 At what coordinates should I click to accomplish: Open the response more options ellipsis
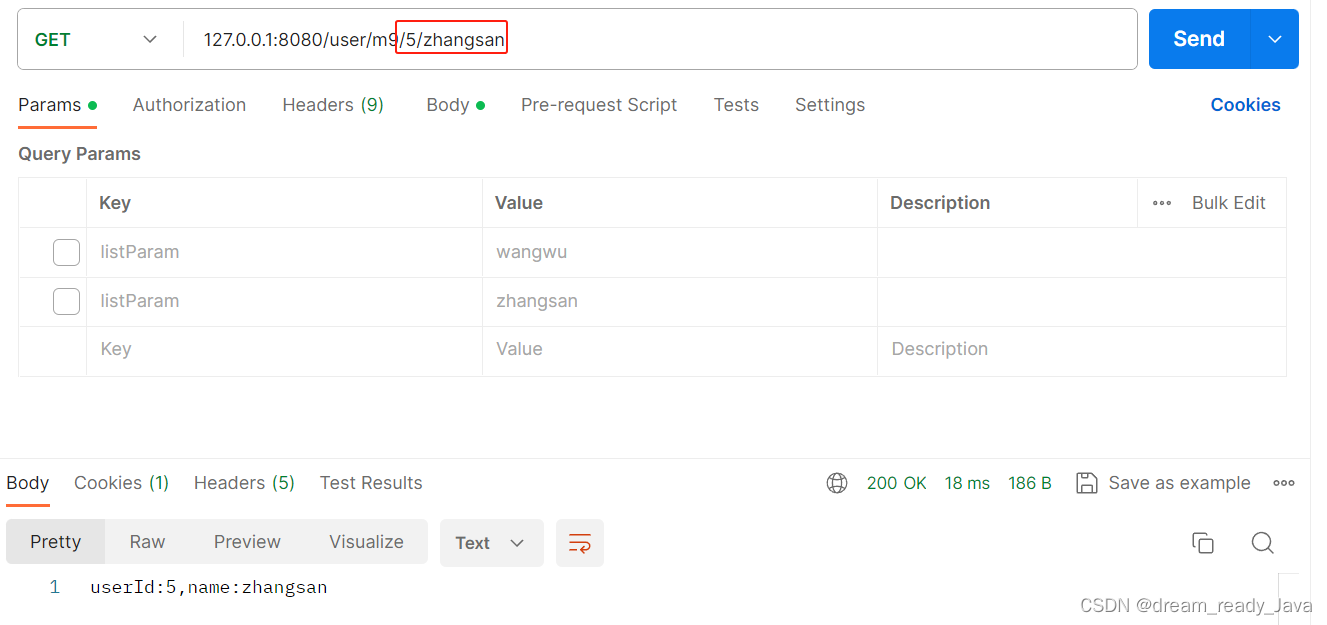1284,483
